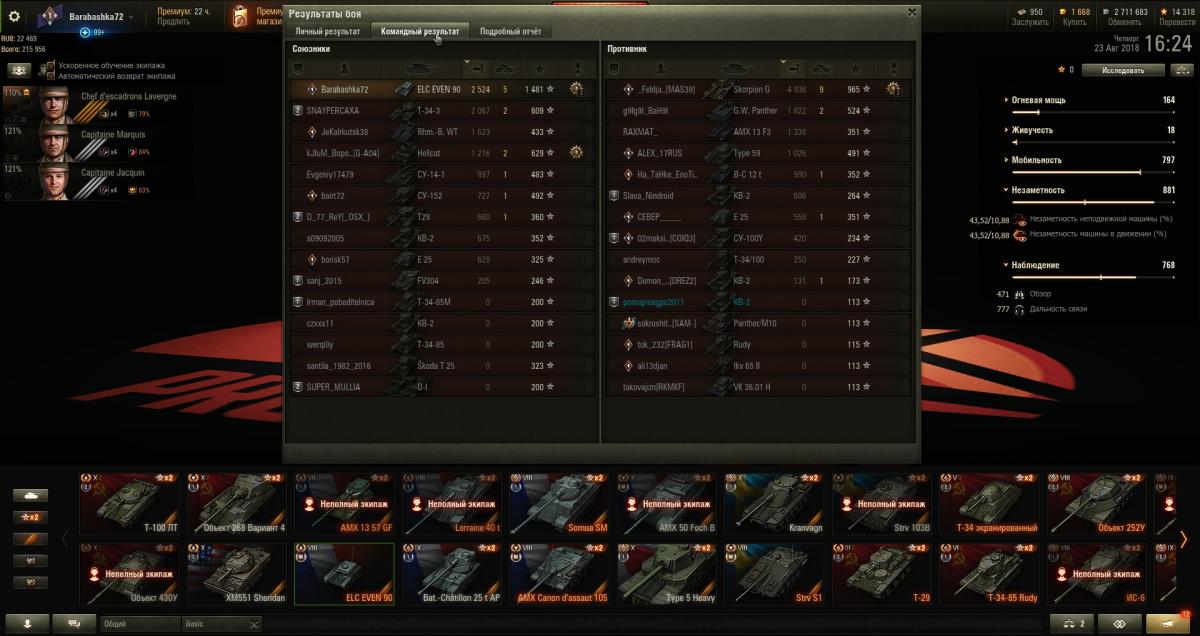Click the vehicle compare icon next to Исследовать
Image resolution: width=1200 pixels, height=636 pixels.
[x=1181, y=70]
